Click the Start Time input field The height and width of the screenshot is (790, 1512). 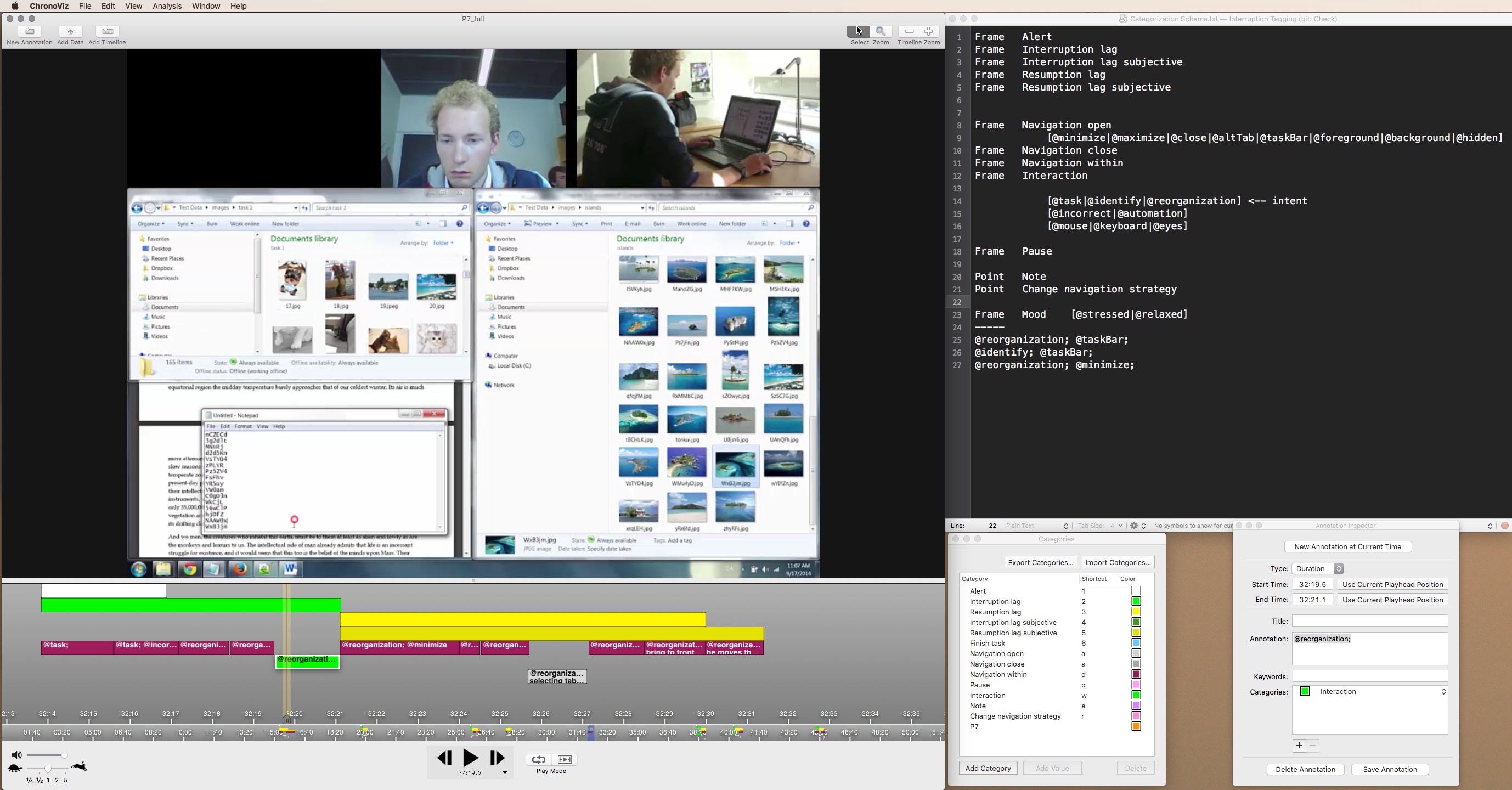pyautogui.click(x=1312, y=585)
